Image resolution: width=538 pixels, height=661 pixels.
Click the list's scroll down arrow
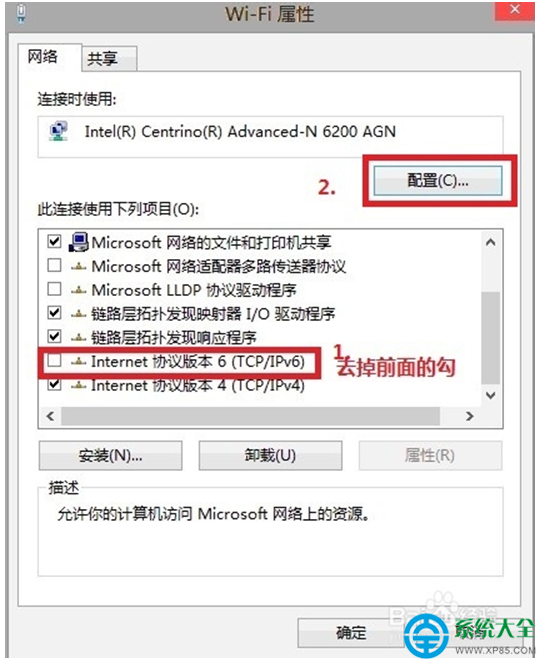click(490, 395)
